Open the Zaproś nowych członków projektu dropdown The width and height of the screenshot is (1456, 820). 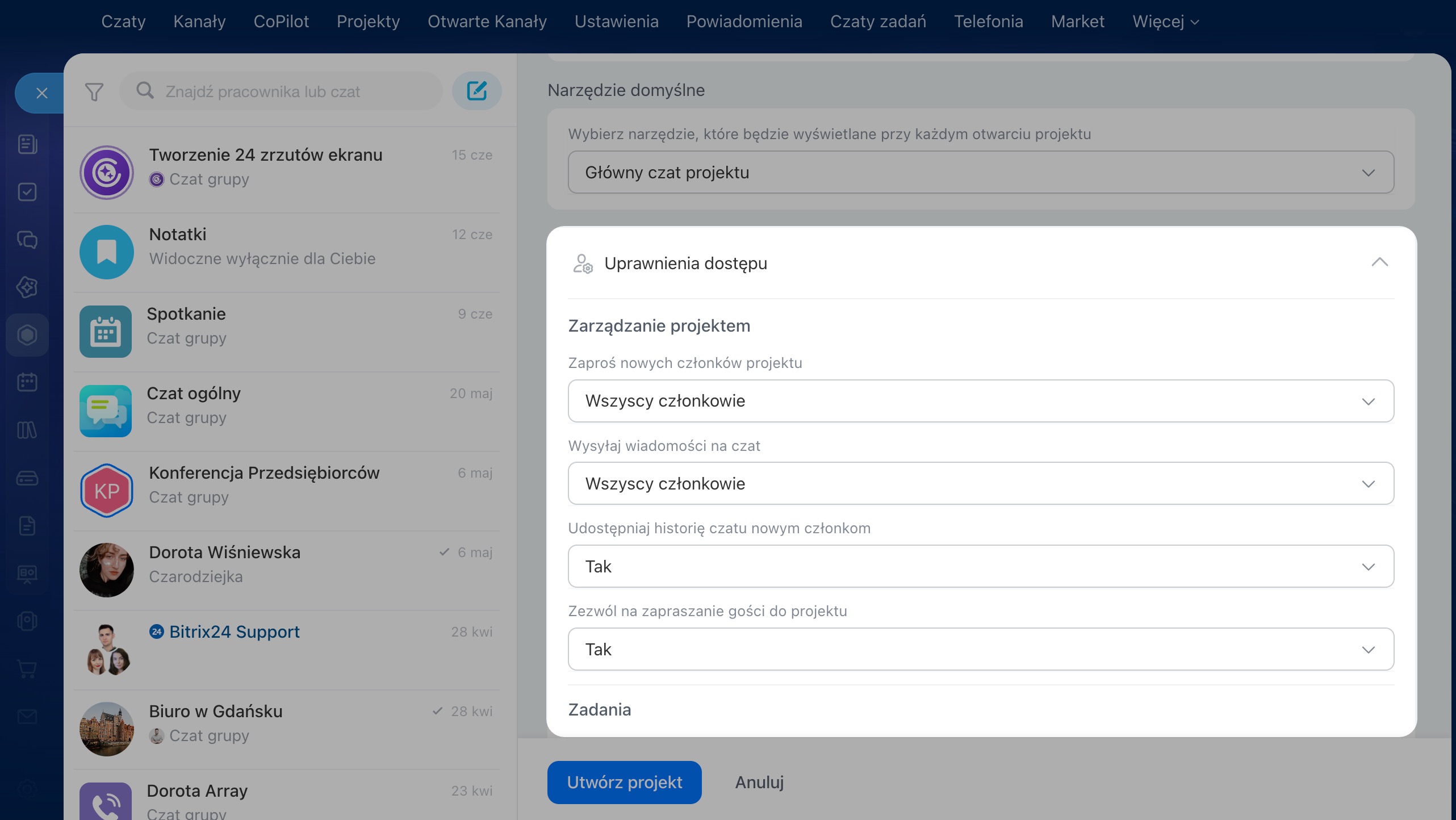981,401
